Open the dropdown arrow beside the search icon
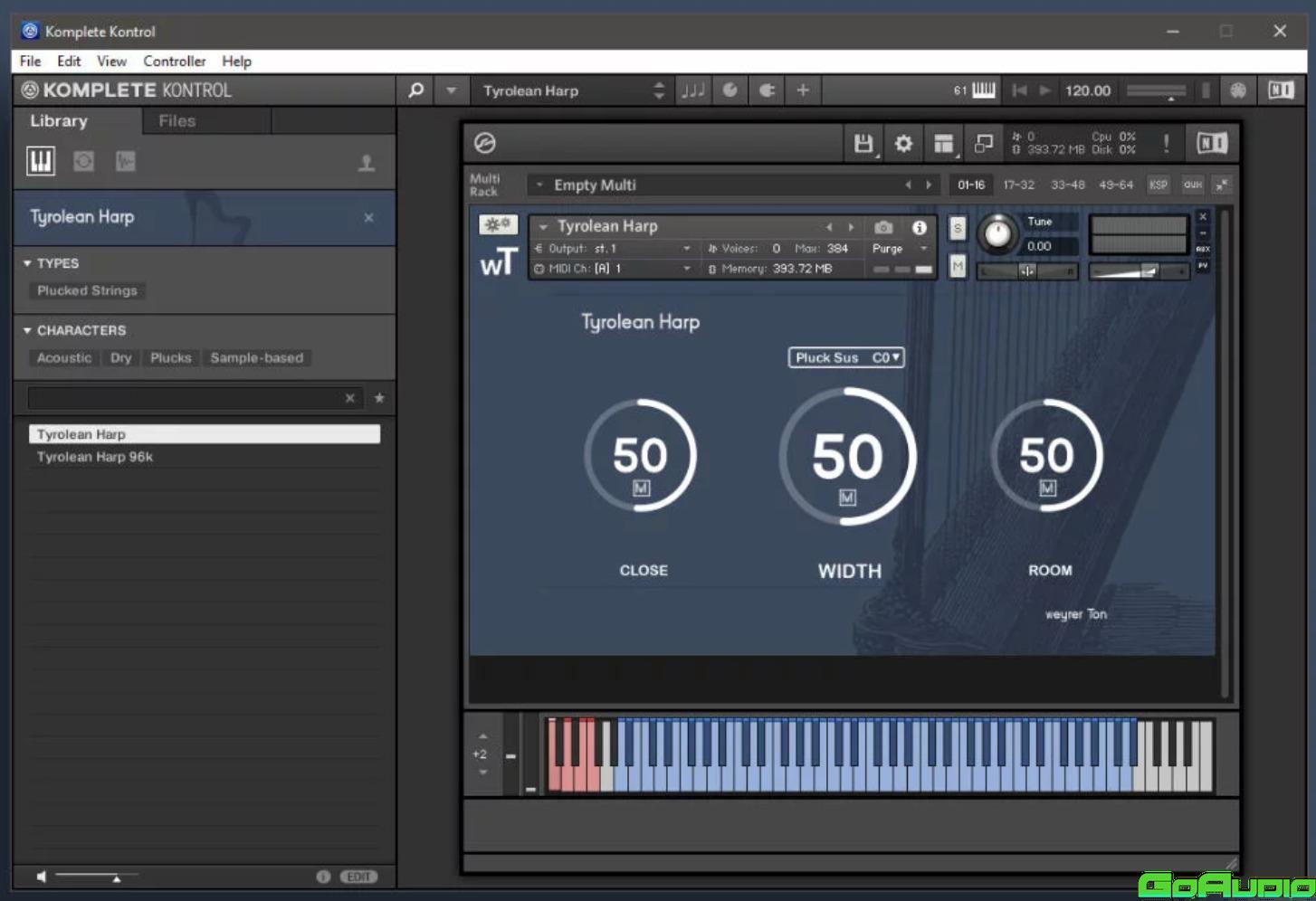1316x901 pixels. coord(451,90)
